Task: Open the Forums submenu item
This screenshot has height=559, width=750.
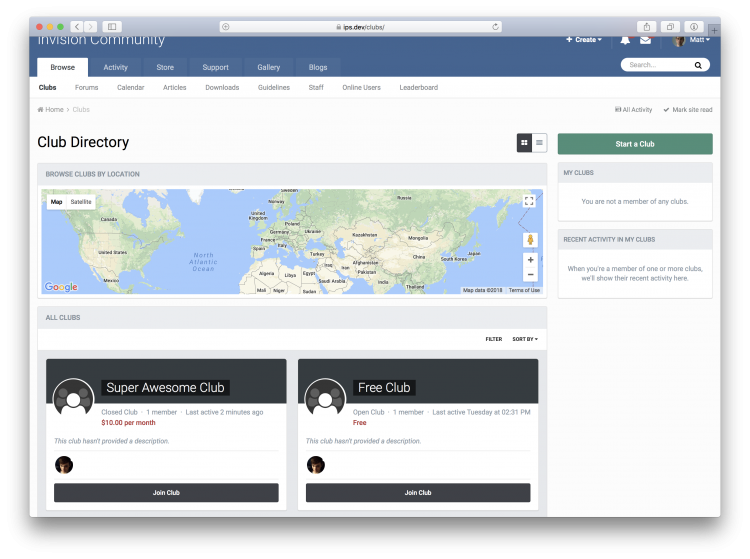Action: (87, 88)
